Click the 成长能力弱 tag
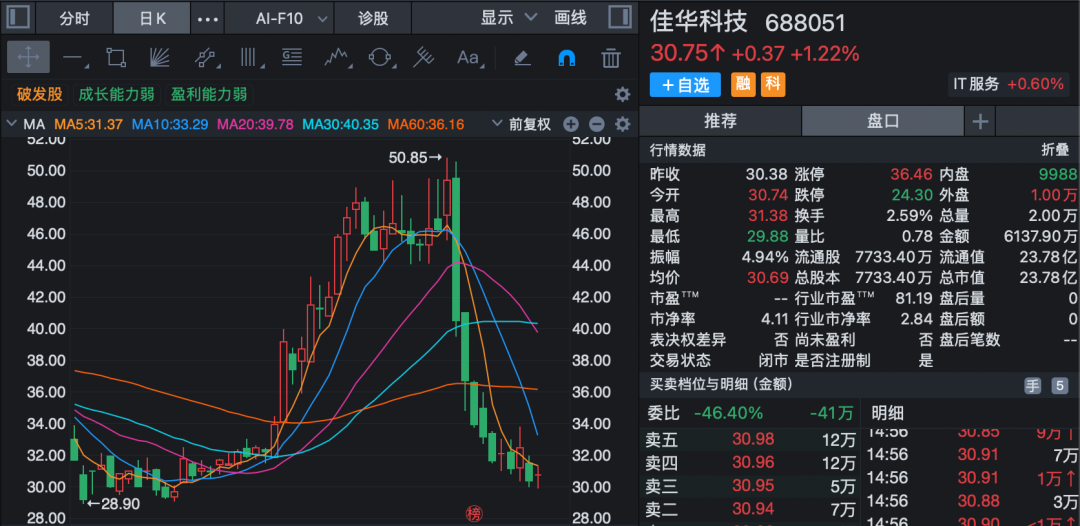The width and height of the screenshot is (1080, 526). click(x=116, y=94)
